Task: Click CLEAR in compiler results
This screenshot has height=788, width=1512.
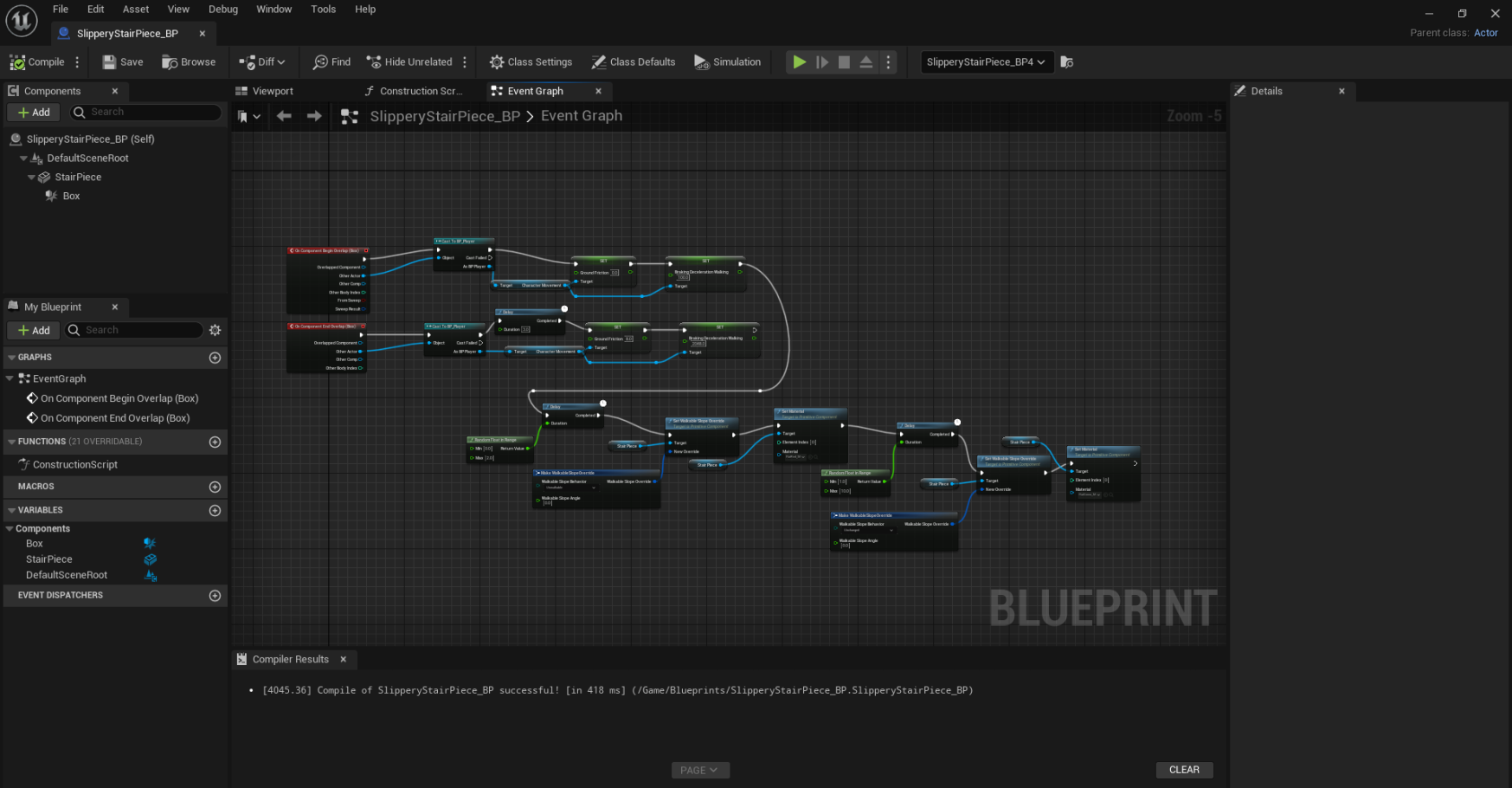Action: tap(1184, 770)
